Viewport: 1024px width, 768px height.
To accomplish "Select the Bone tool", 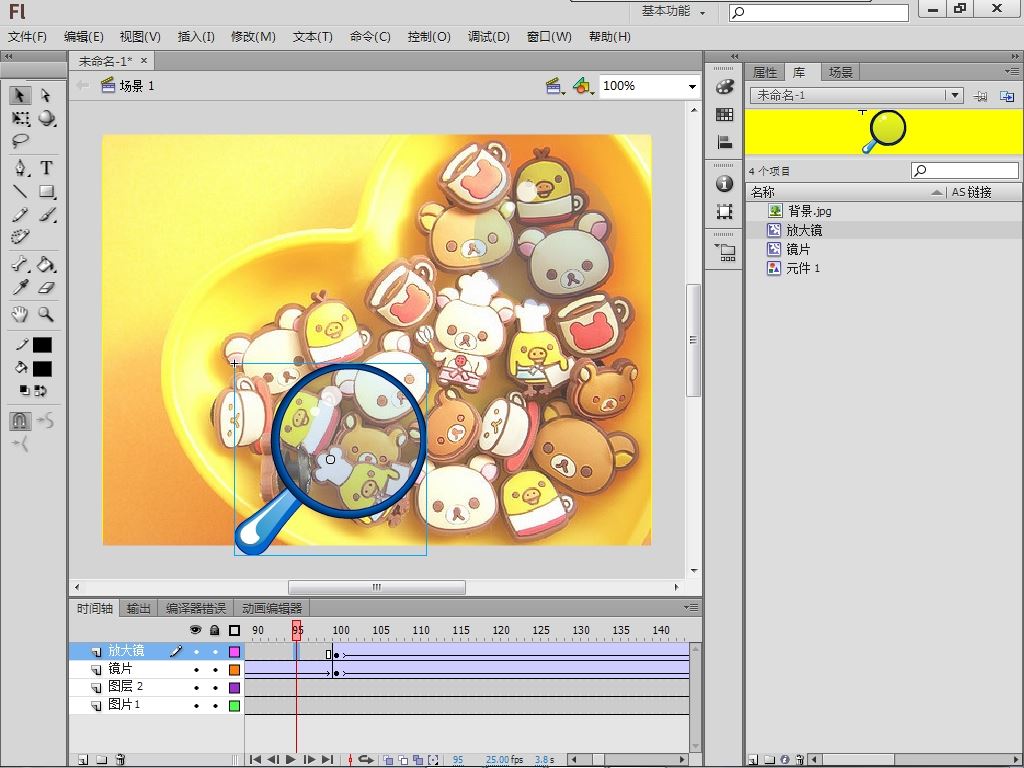I will [20, 264].
